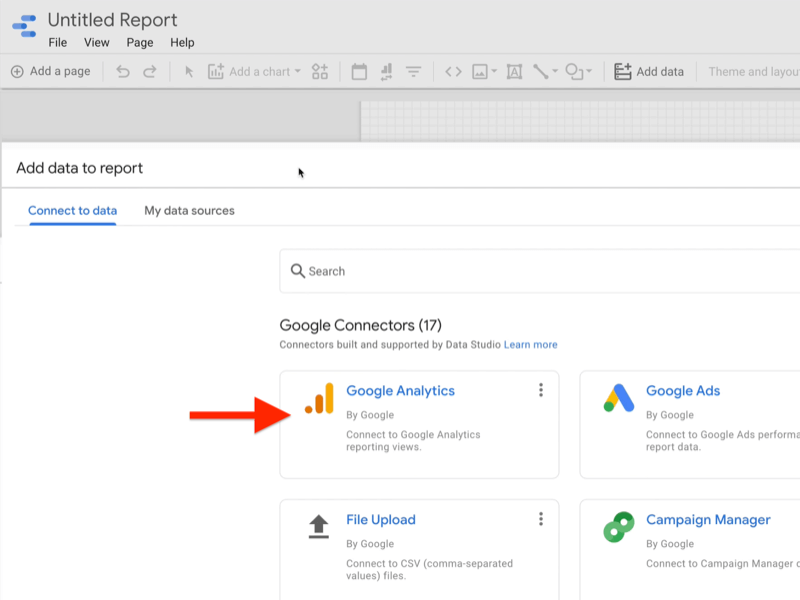Image resolution: width=800 pixels, height=600 pixels.
Task: Click the search magnifier icon
Action: coord(297,271)
